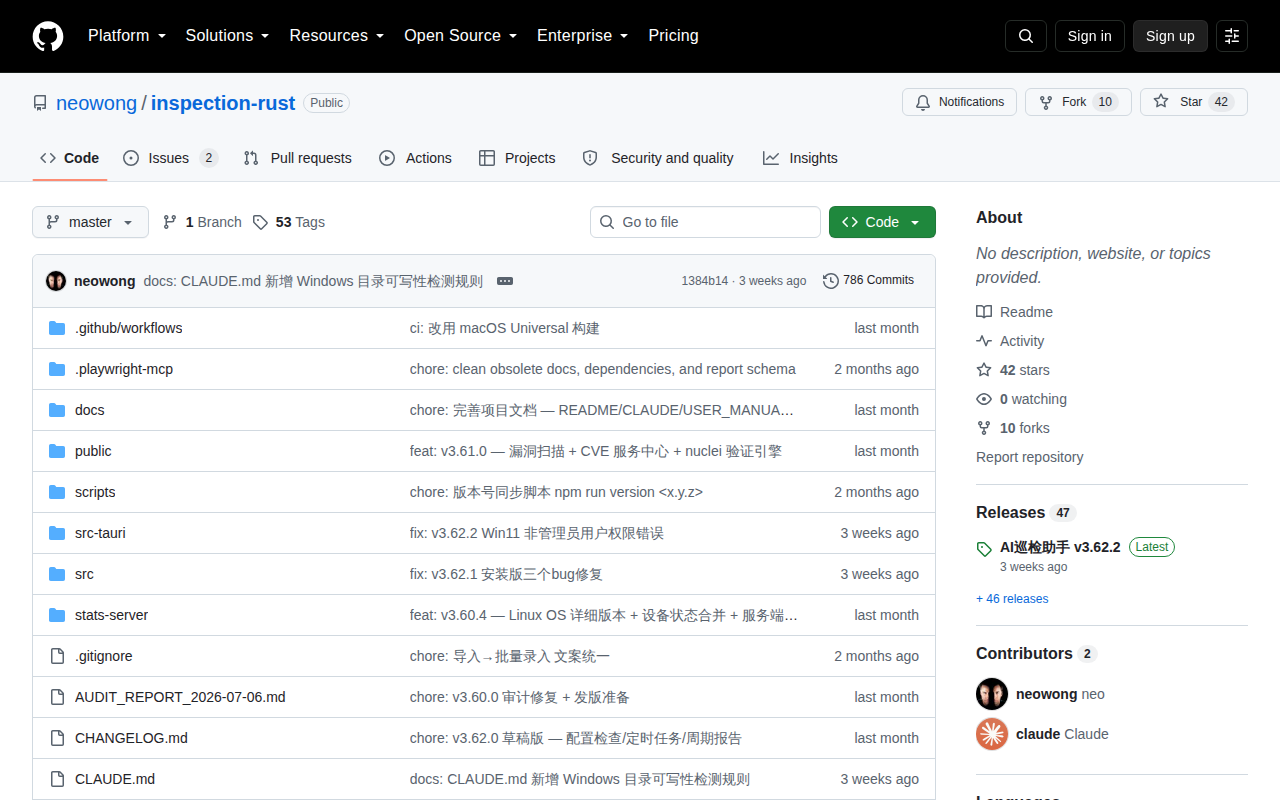Open the scripts folder
Viewport: 1280px width, 800px height.
click(x=95, y=492)
